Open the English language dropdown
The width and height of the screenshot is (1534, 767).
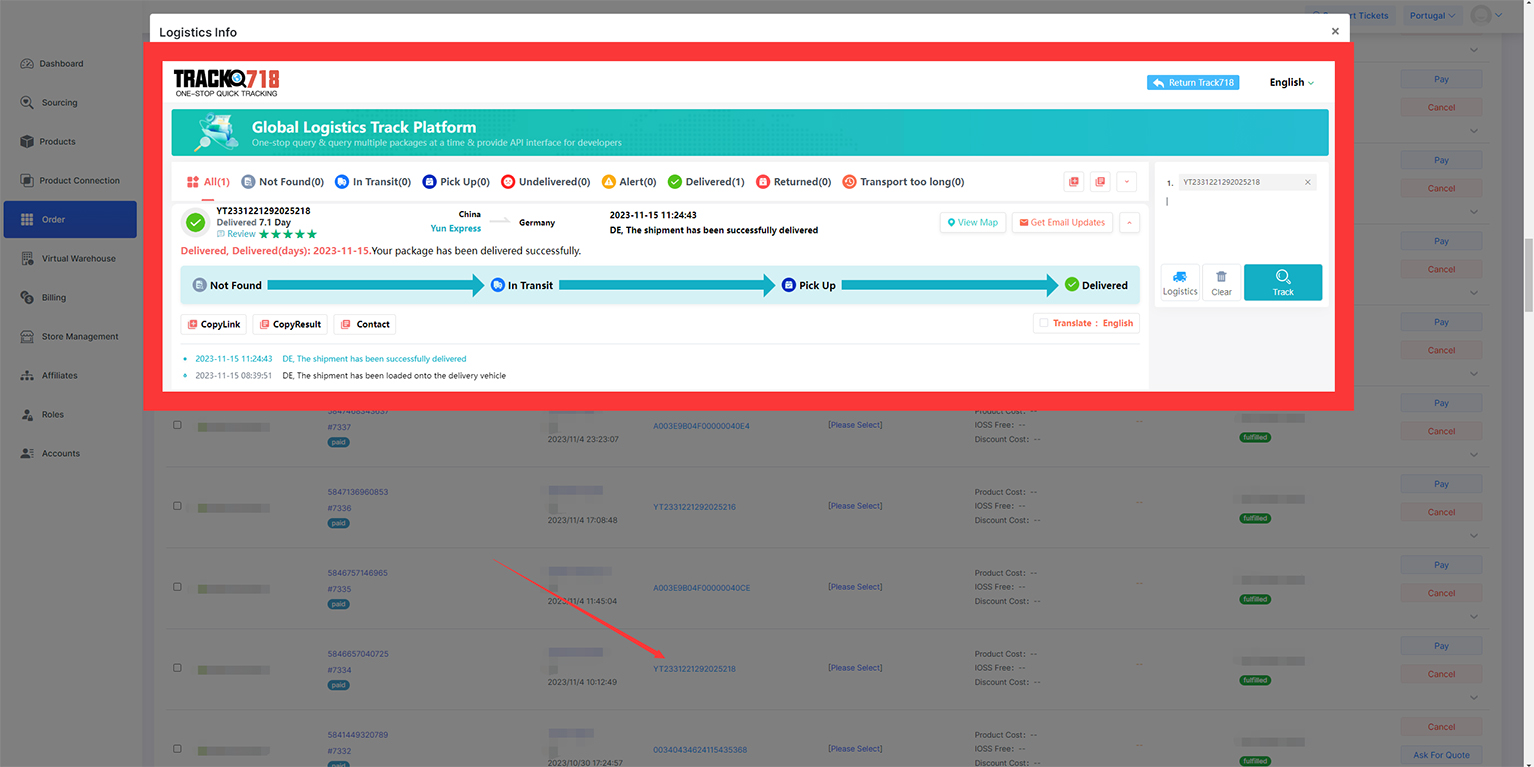[1291, 83]
